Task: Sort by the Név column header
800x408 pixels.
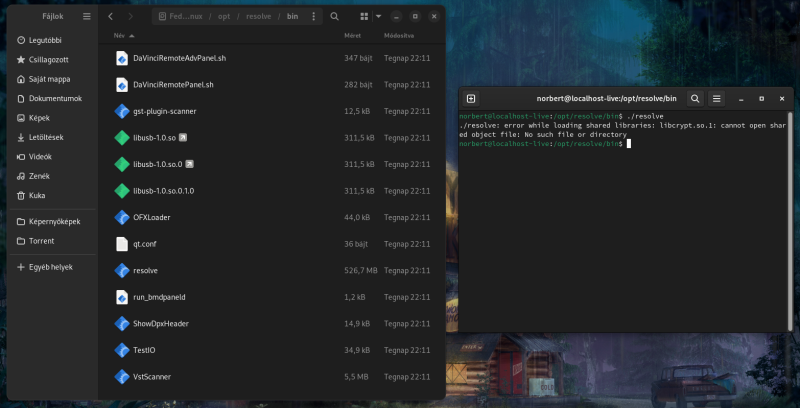Action: (x=124, y=36)
